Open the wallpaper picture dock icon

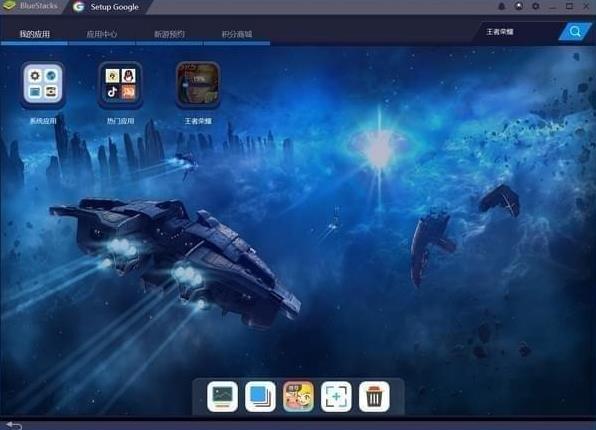coord(222,397)
